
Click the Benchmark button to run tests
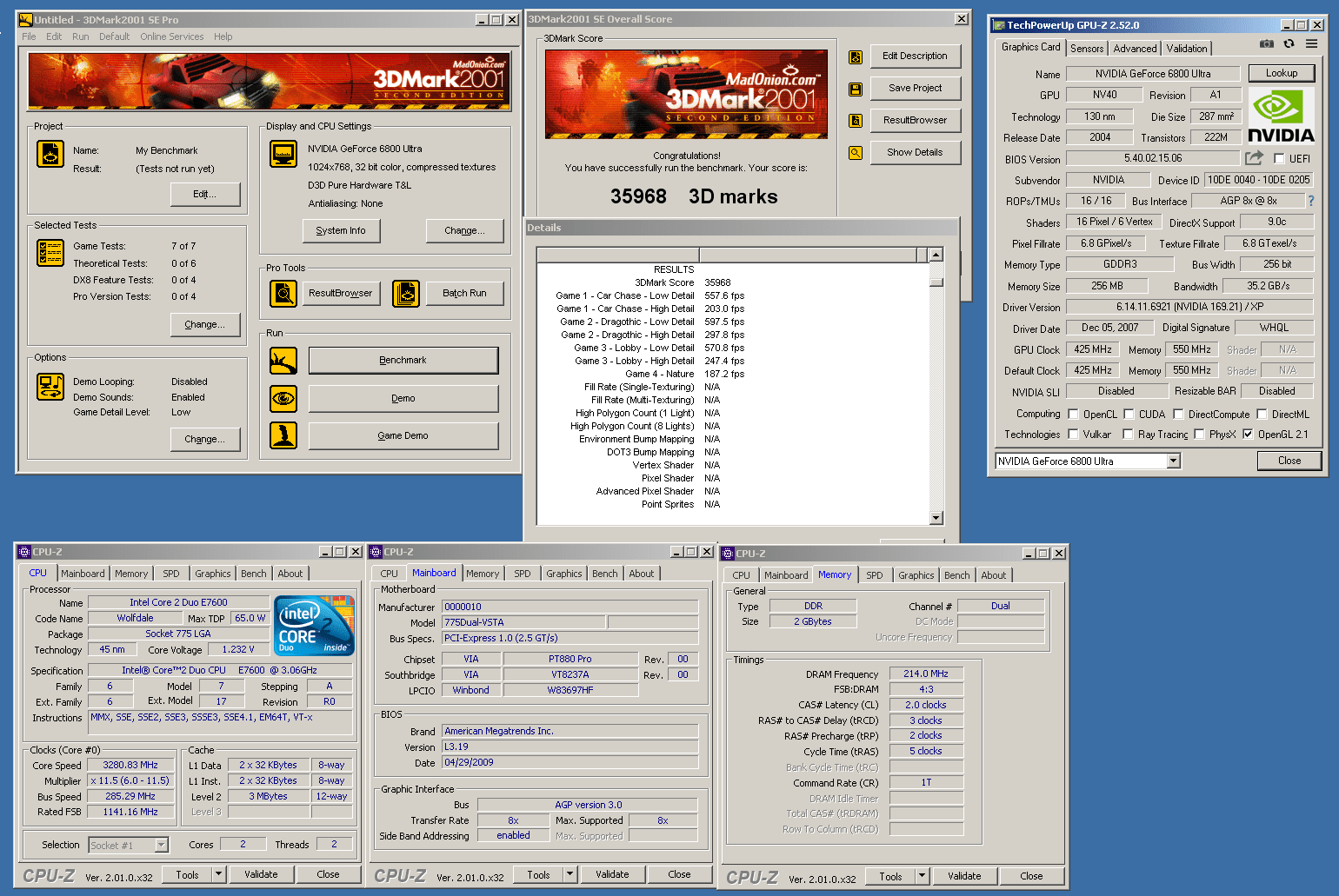coord(403,361)
